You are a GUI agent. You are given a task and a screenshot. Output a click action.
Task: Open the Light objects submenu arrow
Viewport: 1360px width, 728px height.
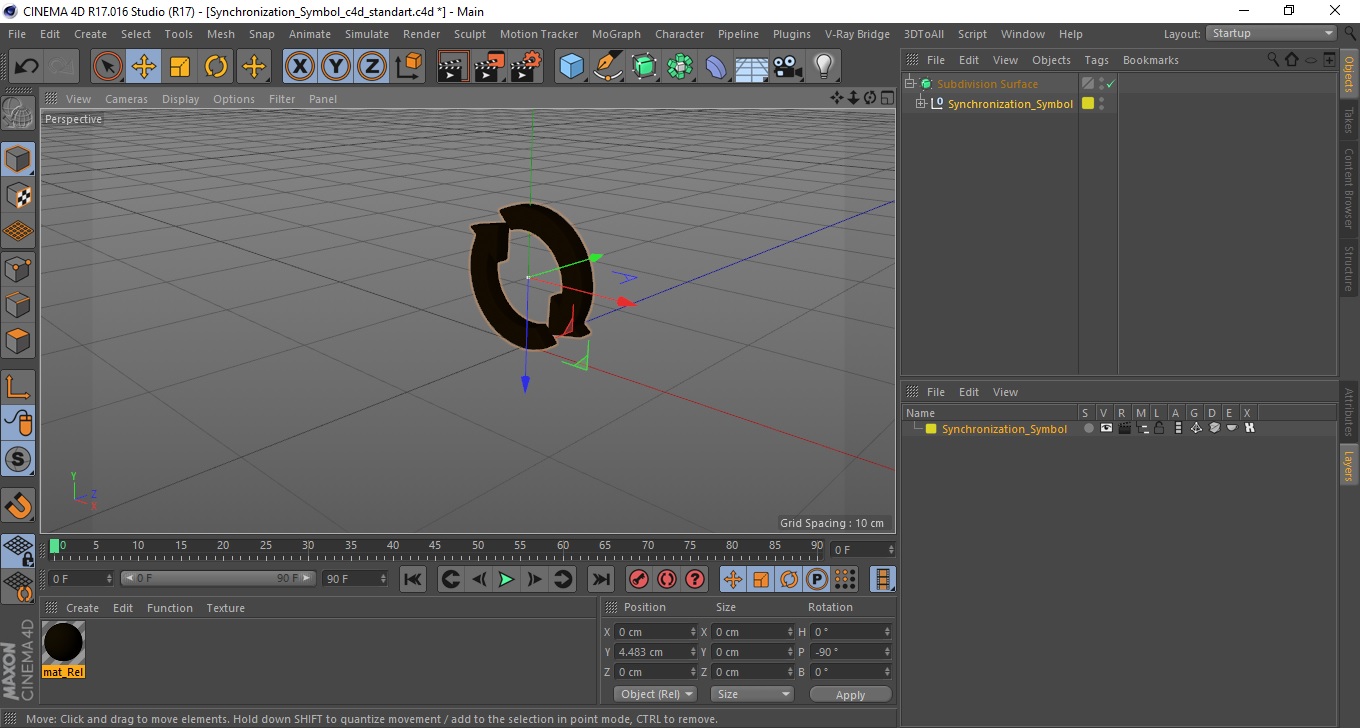[837, 81]
